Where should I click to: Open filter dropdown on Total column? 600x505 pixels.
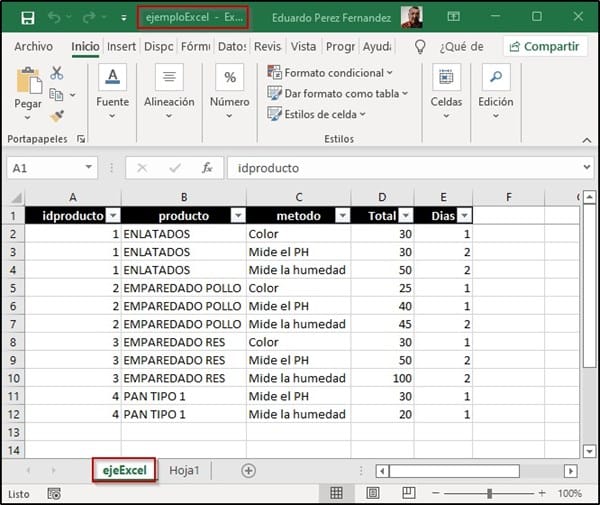coord(406,216)
